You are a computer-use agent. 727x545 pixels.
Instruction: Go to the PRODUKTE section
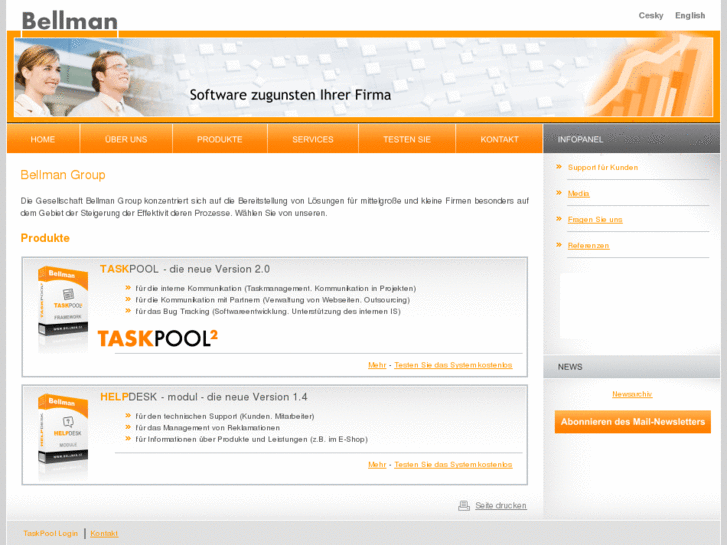click(220, 139)
